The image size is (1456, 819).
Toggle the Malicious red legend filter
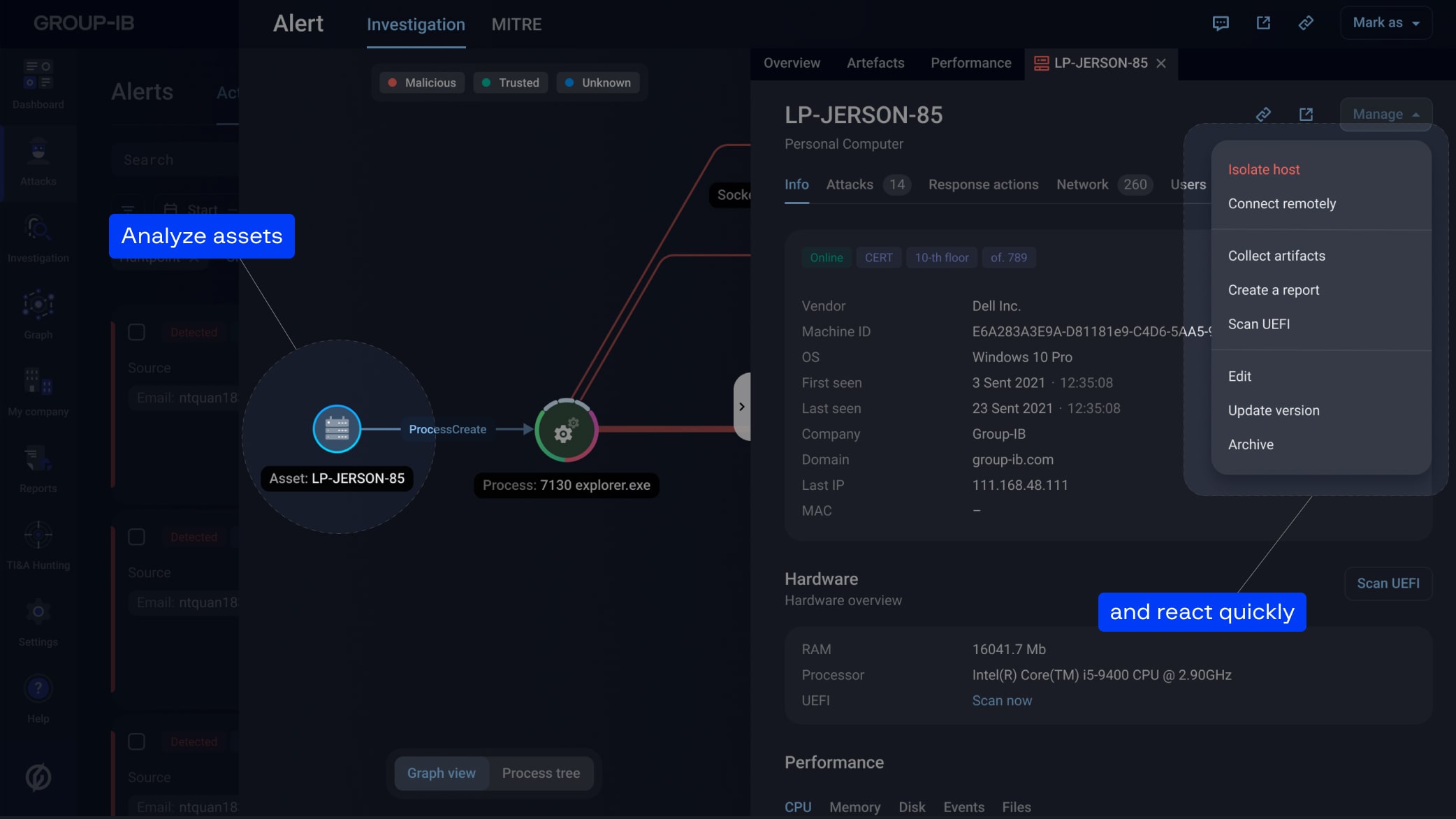tap(422, 82)
